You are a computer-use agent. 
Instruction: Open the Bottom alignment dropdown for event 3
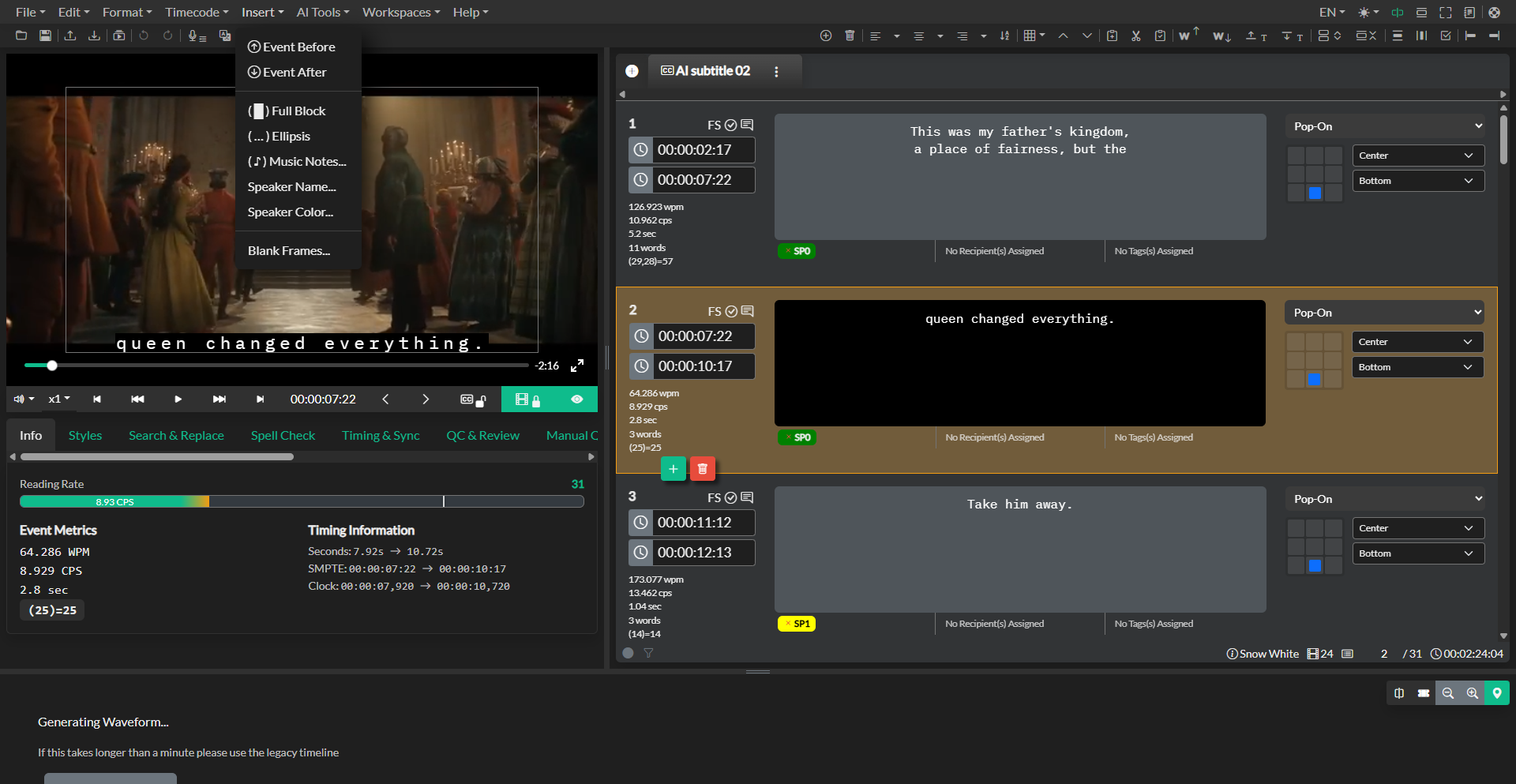[x=1417, y=553]
